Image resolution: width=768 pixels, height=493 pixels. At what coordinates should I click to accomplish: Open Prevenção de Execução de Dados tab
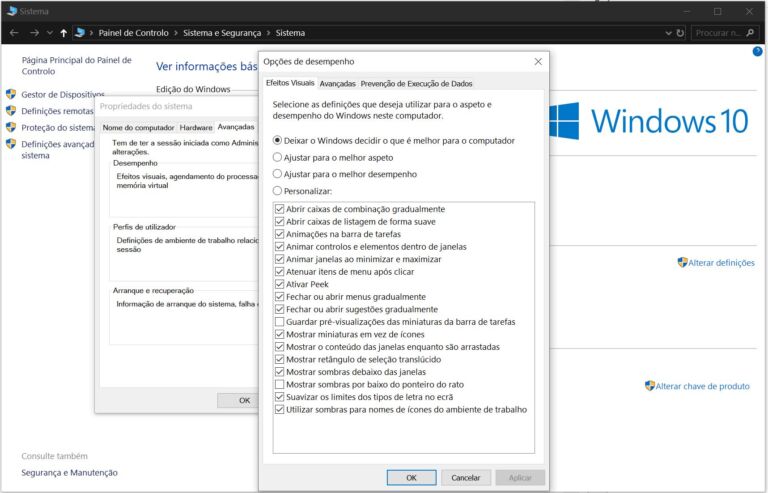(416, 84)
